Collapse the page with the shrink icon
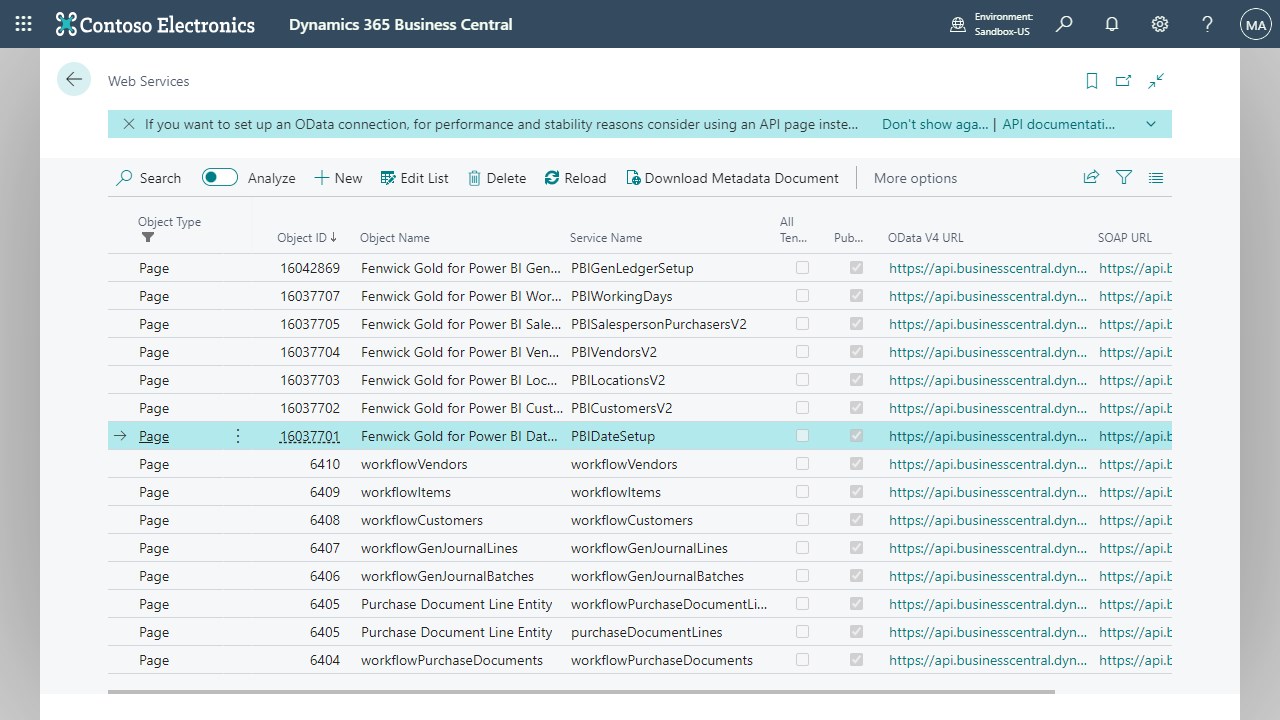Viewport: 1280px width, 720px height. [x=1157, y=81]
